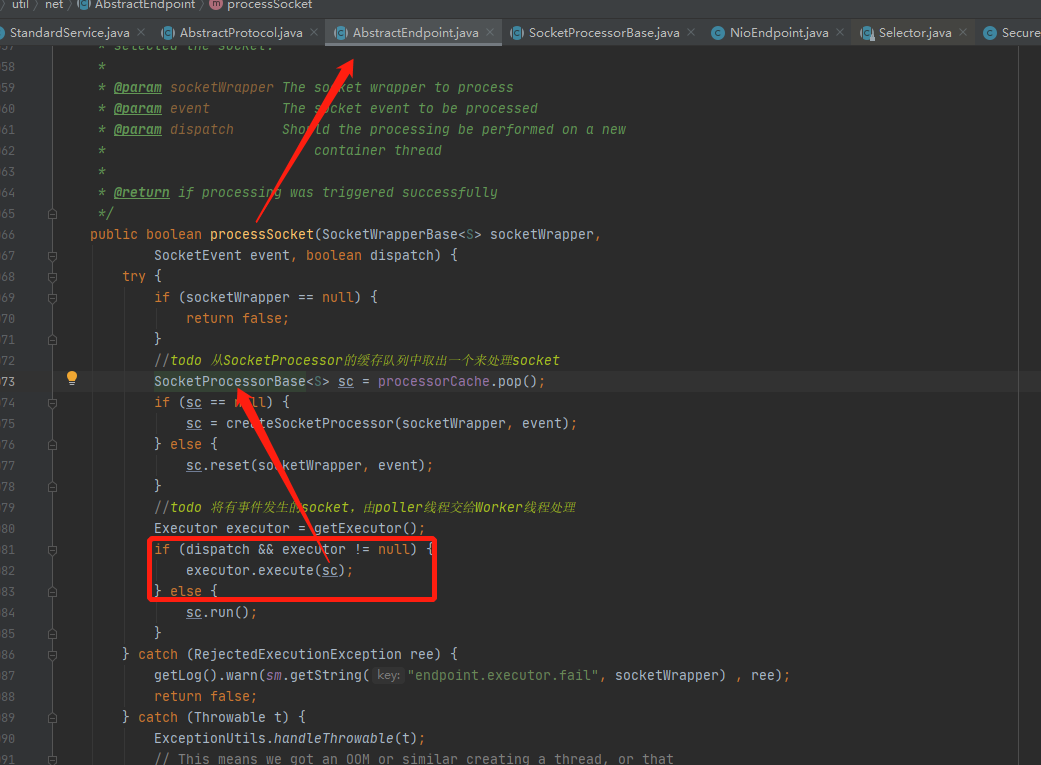The width and height of the screenshot is (1041, 765).
Task: Click the line 73 gutter number
Action: [x=8, y=381]
